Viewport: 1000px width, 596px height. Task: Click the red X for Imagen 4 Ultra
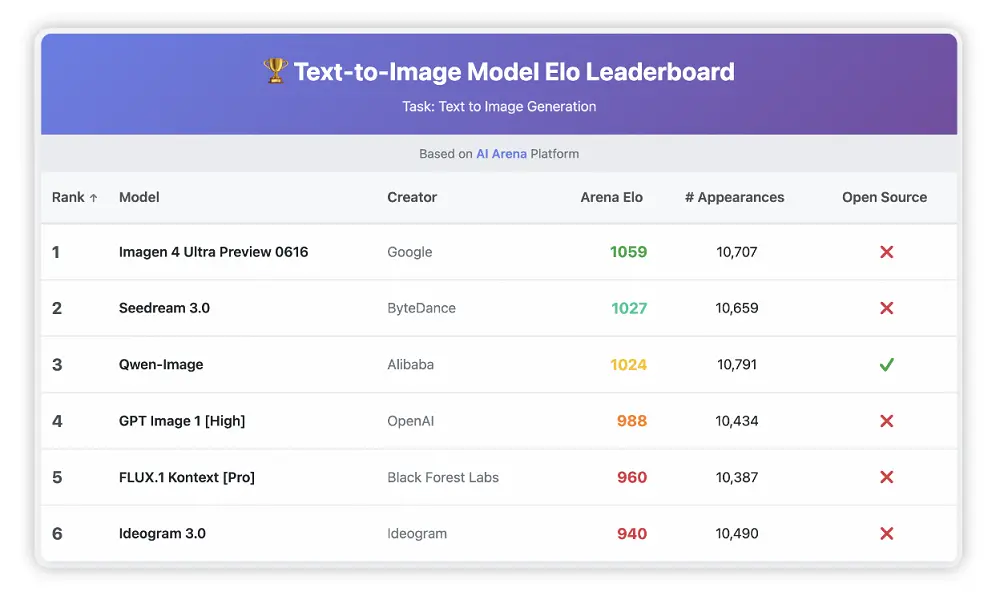(x=886, y=252)
